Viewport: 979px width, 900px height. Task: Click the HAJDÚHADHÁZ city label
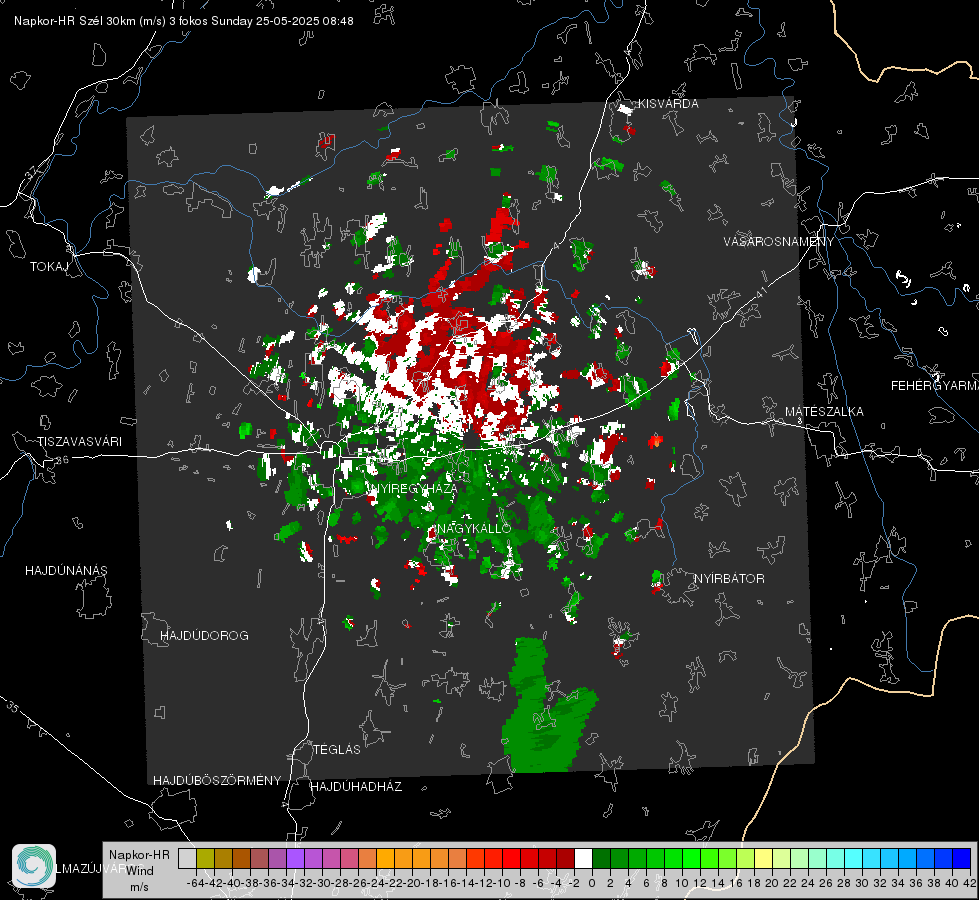[x=356, y=787]
